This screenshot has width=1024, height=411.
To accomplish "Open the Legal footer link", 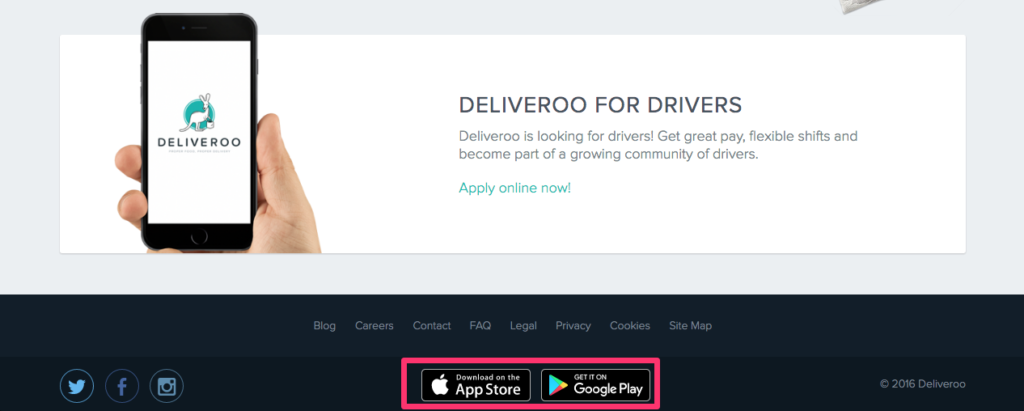I will (523, 325).
